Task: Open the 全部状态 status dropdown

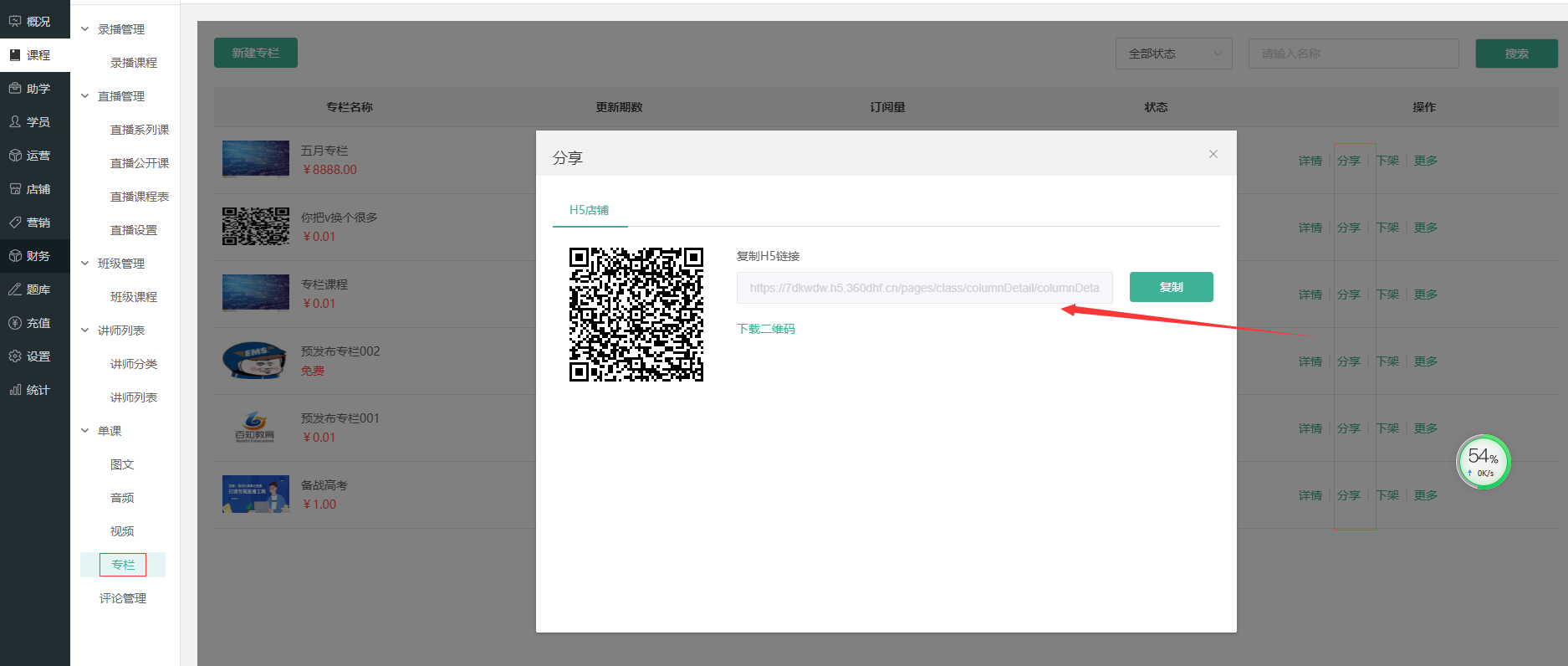Action: (x=1173, y=54)
